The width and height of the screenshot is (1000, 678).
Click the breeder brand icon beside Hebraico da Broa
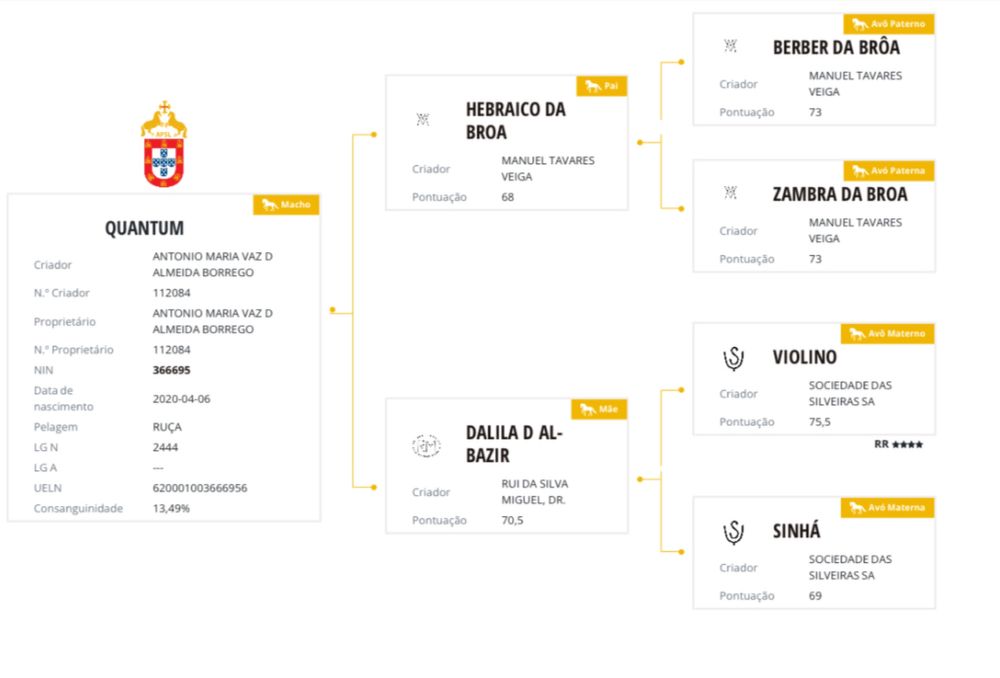(x=423, y=120)
